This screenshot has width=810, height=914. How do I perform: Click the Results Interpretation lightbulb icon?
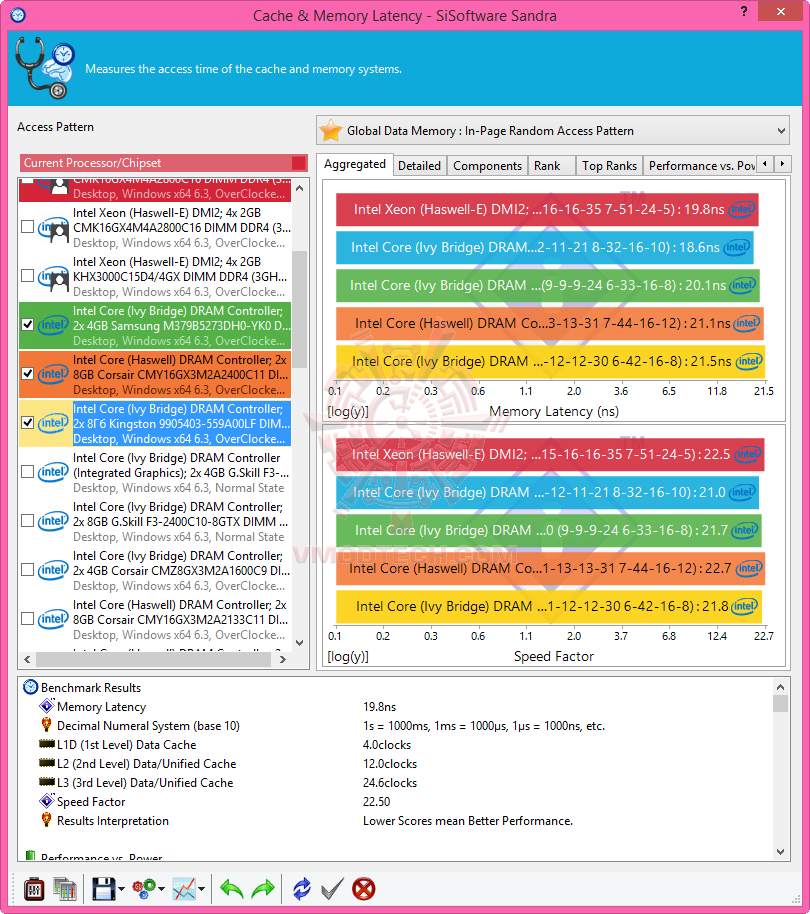pos(47,820)
